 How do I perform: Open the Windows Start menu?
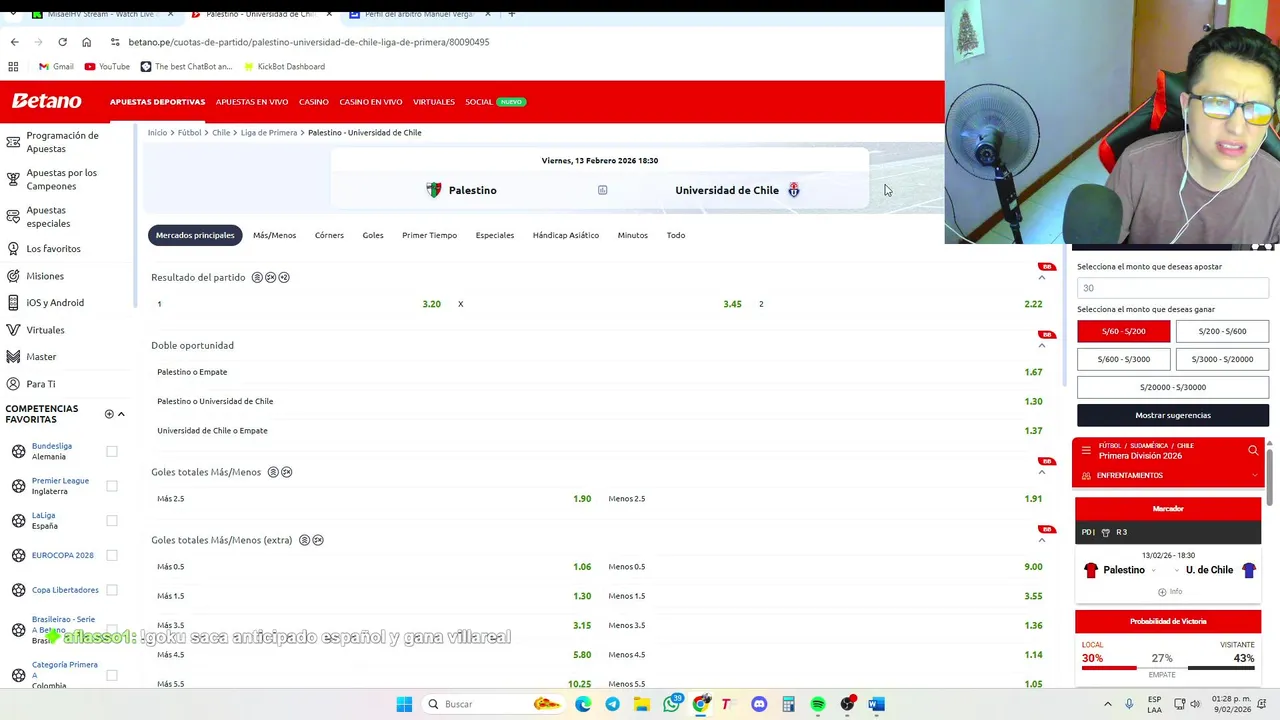click(x=404, y=704)
